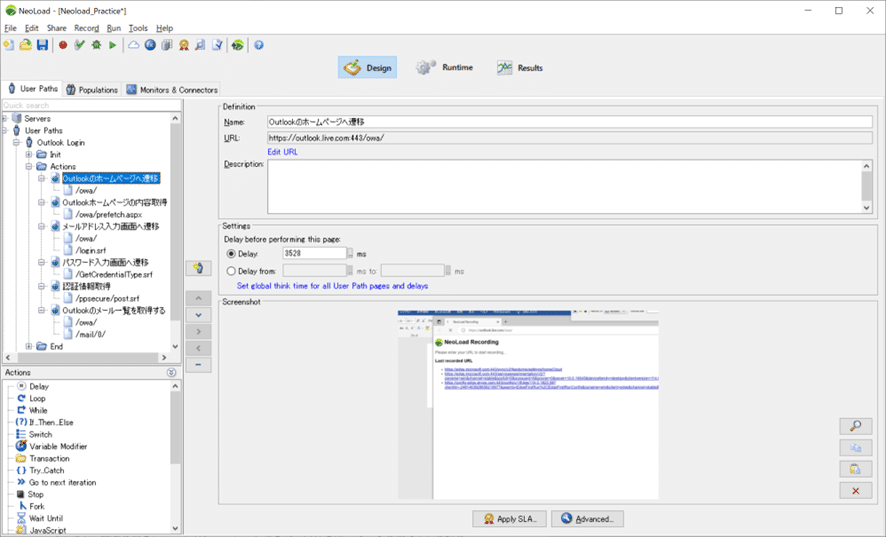Image resolution: width=886 pixels, height=537 pixels.
Task: Move the selected item down with arrow button
Action: [198, 315]
